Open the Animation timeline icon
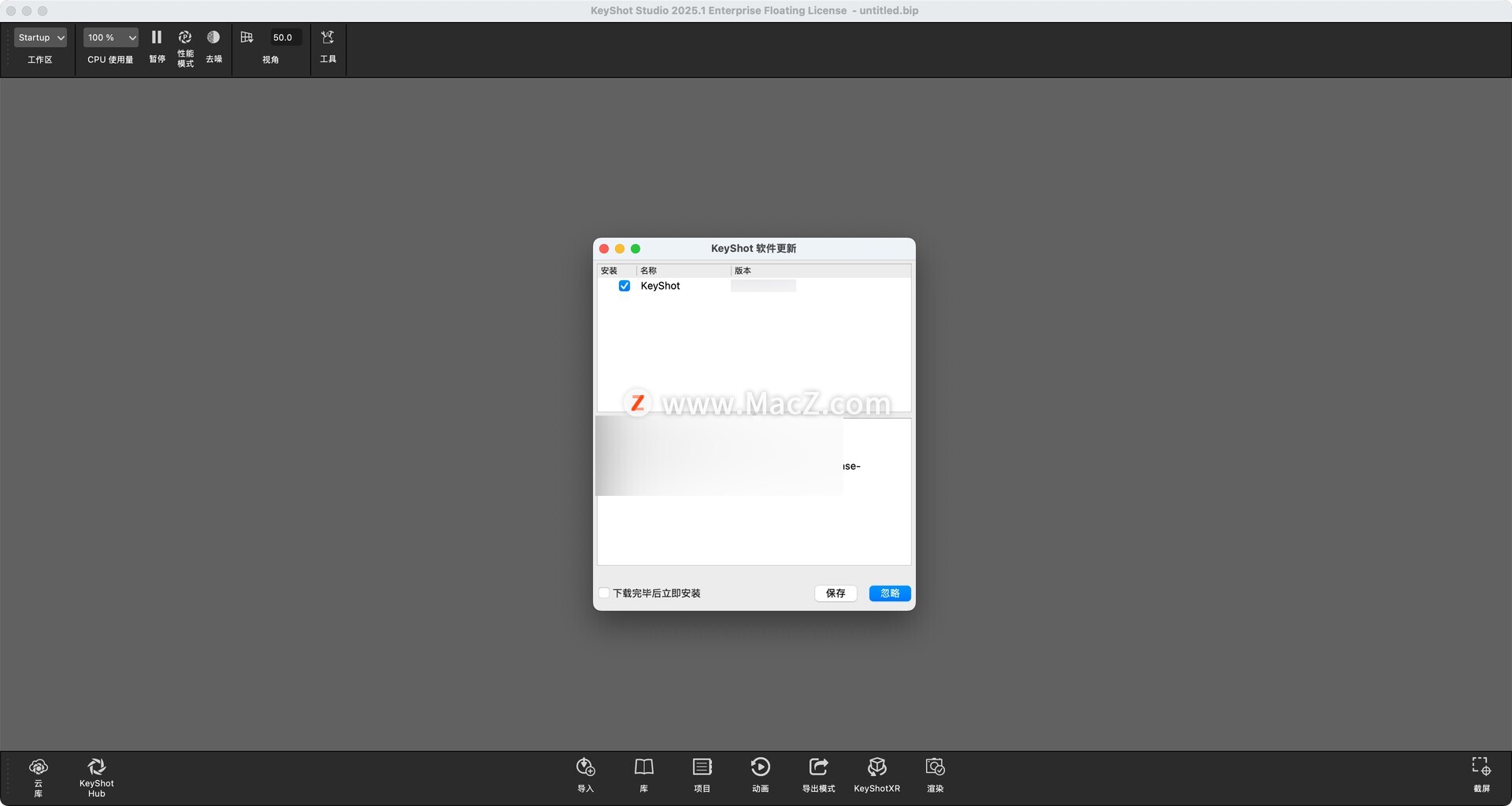This screenshot has width=1512, height=806. tap(760, 767)
